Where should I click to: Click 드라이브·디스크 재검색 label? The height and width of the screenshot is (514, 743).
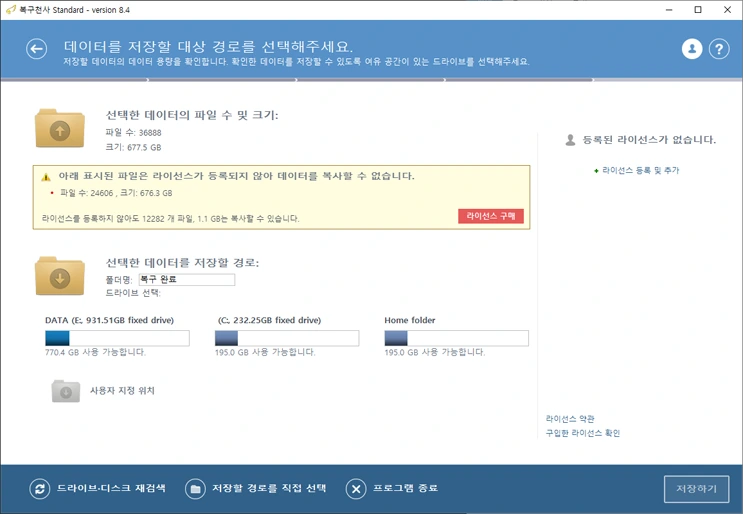[111, 488]
